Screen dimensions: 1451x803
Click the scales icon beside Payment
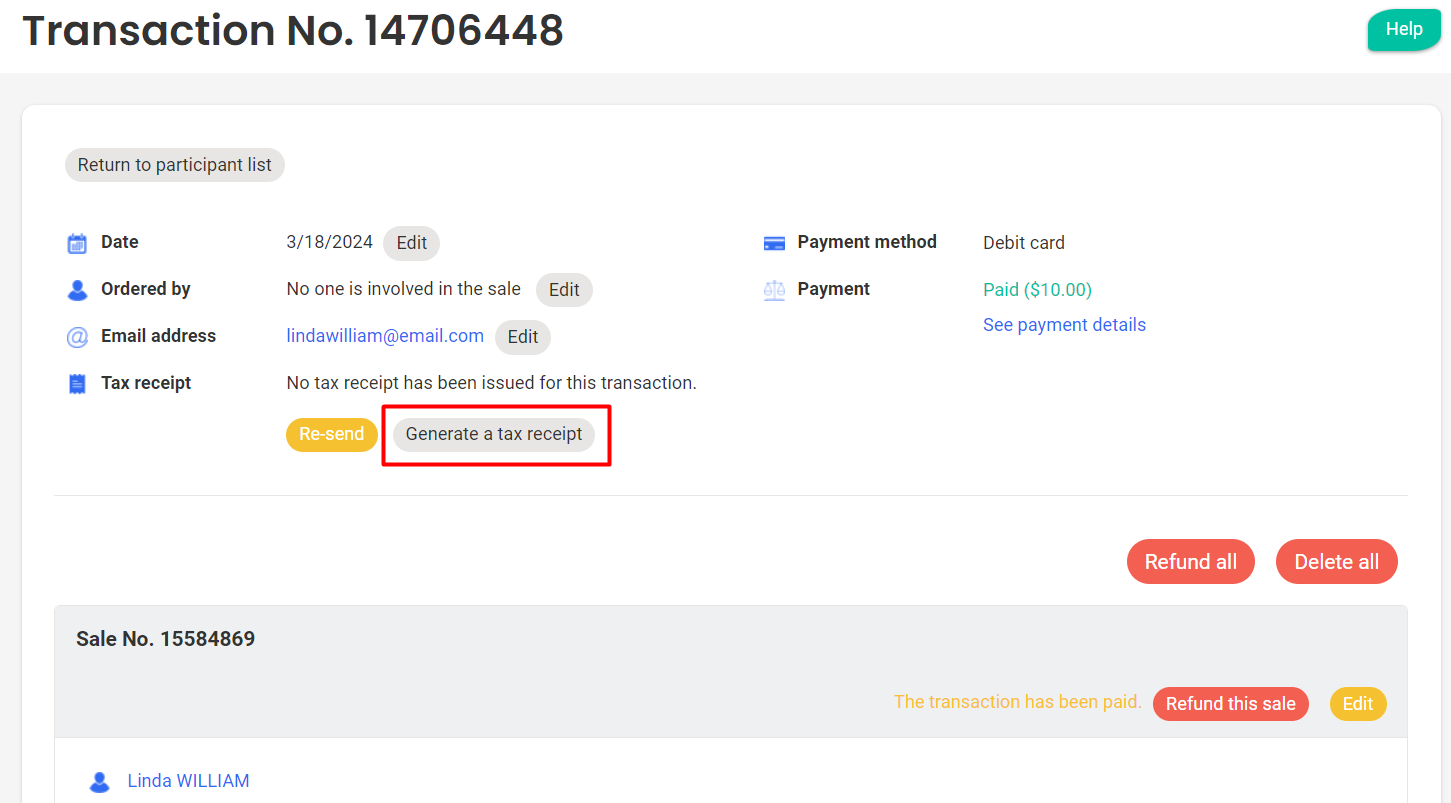coord(773,290)
